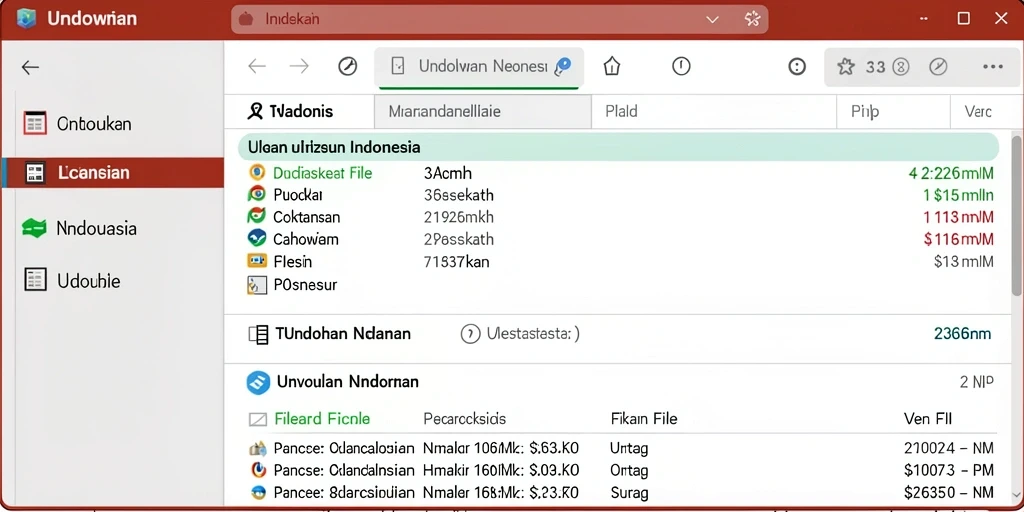This screenshot has width=1024, height=512.
Task: Click the $116mIM value
Action: click(x=959, y=239)
